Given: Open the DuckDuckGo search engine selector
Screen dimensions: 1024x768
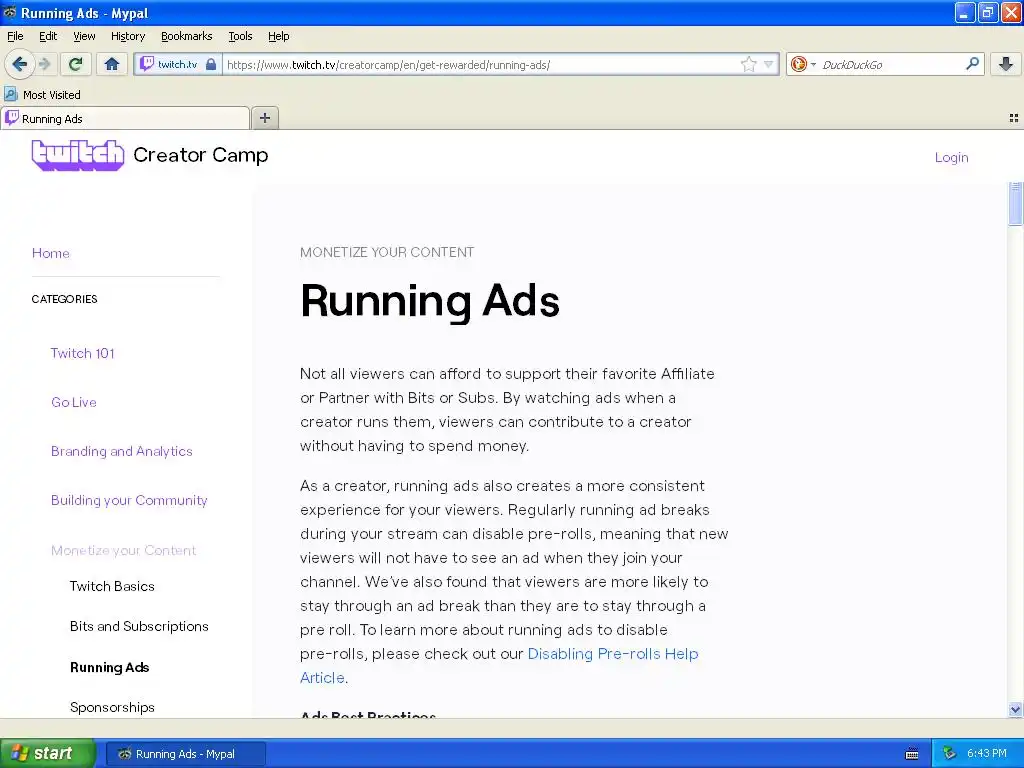Looking at the screenshot, I should pyautogui.click(x=803, y=64).
